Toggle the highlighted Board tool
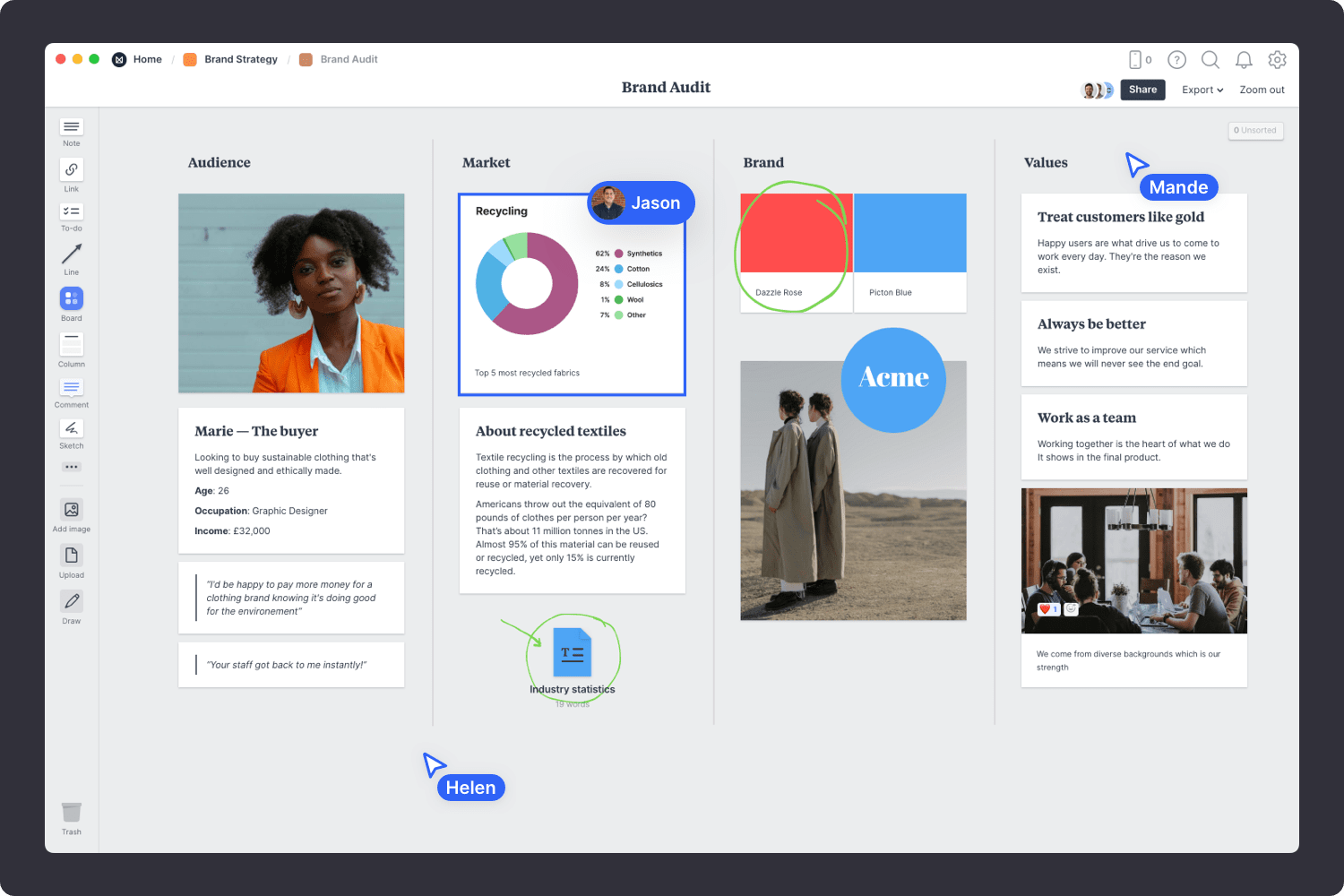The height and width of the screenshot is (896, 1344). click(x=71, y=297)
